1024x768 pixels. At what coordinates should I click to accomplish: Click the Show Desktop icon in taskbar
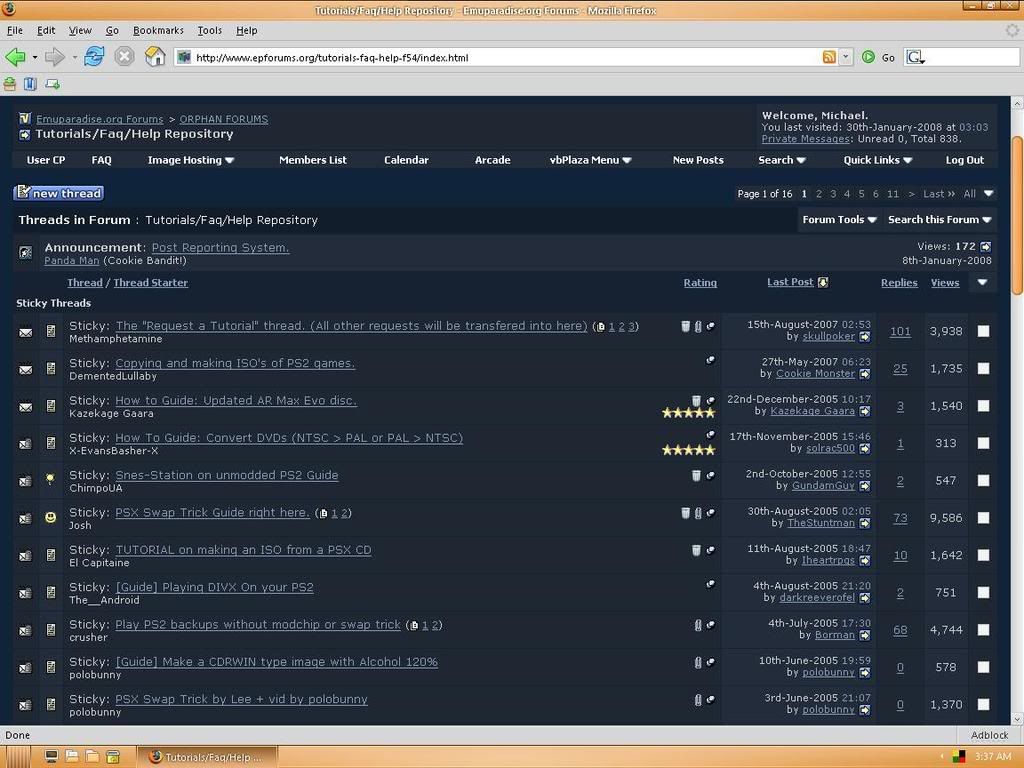[50, 757]
